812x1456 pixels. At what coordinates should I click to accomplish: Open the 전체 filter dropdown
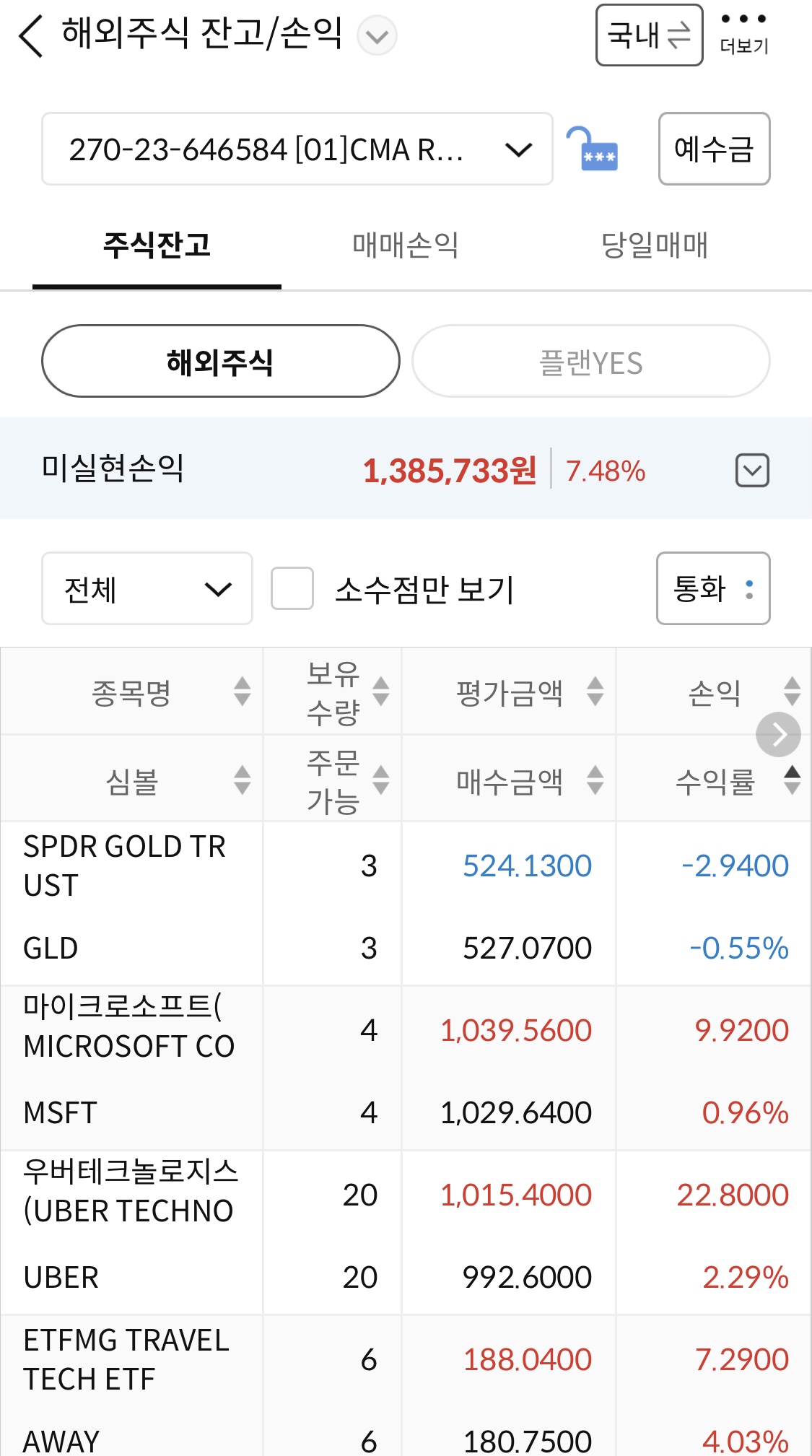pos(147,588)
